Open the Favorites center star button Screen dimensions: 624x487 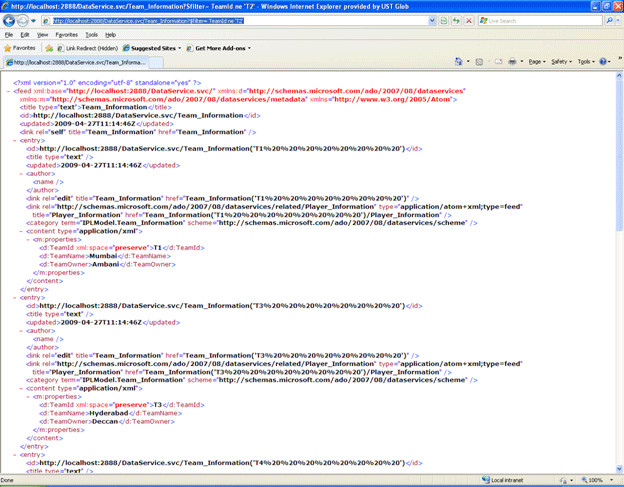[20, 48]
